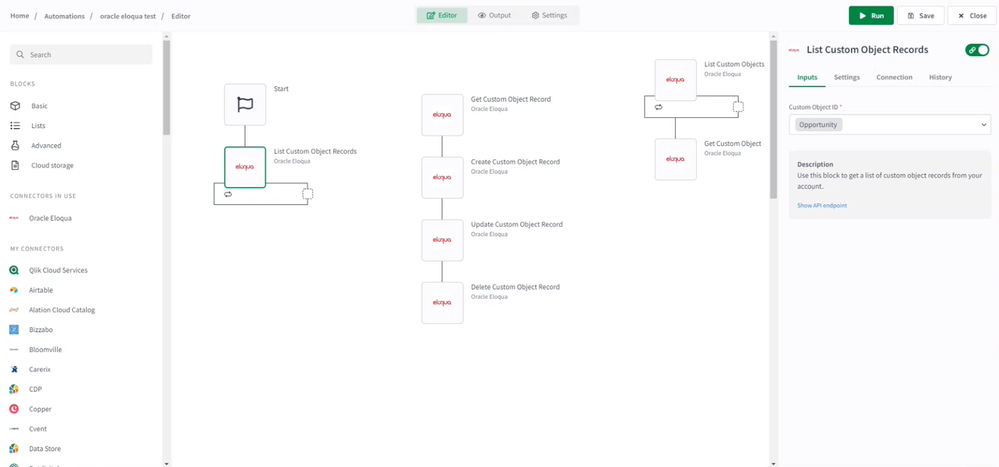
Task: Click the Show API endpoint link
Action: pos(822,205)
